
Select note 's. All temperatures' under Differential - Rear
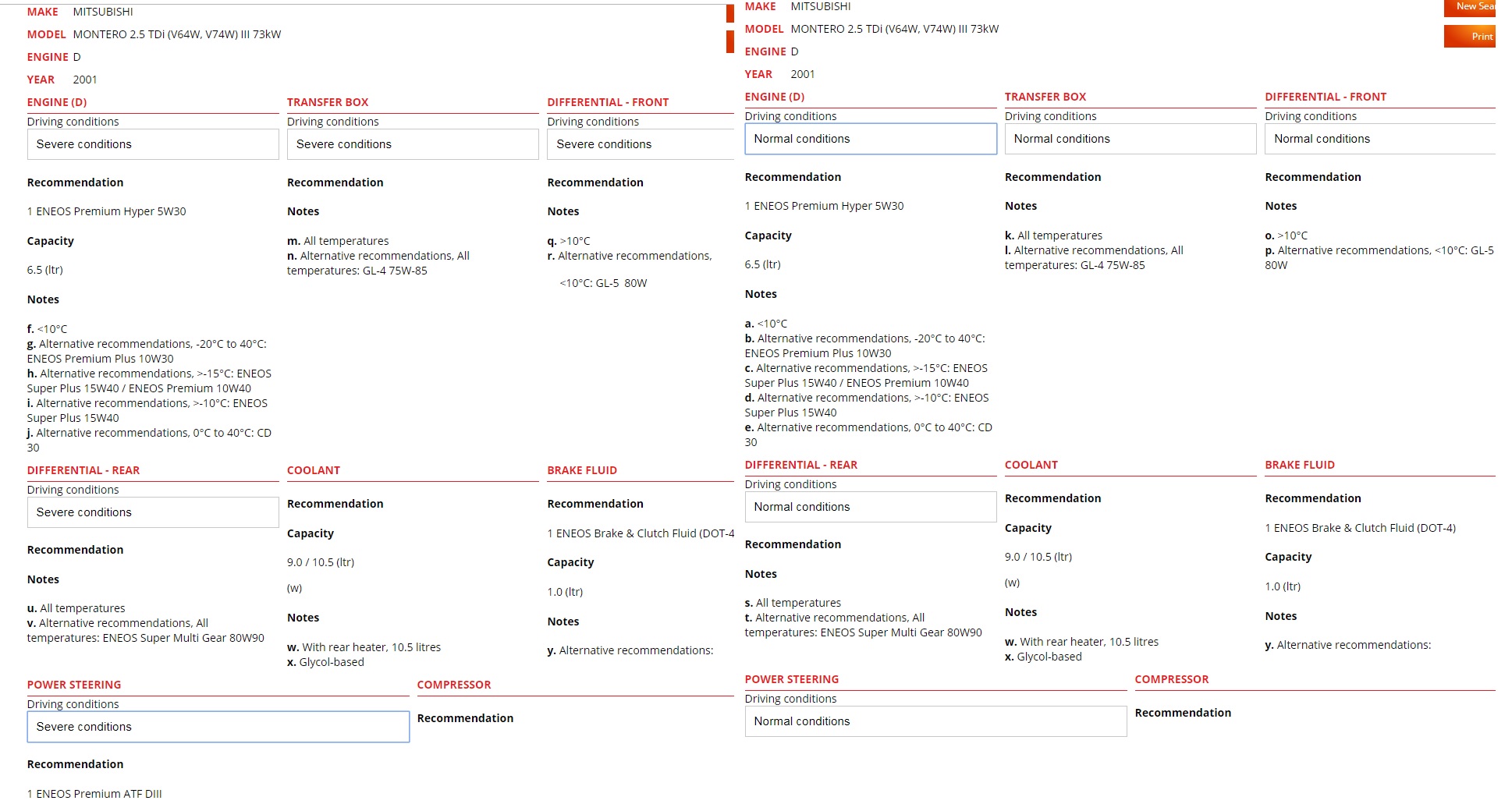[793, 603]
